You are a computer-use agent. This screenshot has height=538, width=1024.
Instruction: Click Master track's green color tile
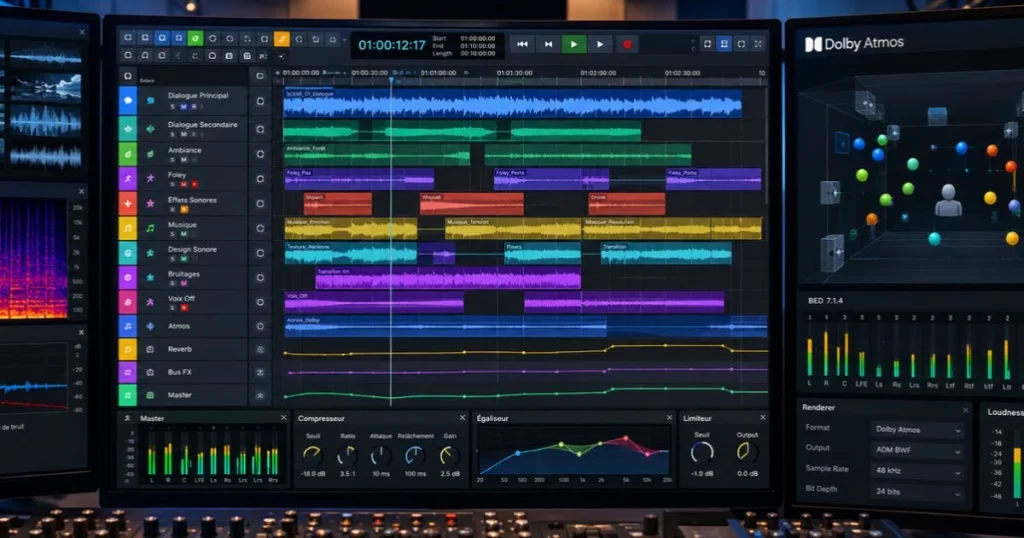click(x=128, y=395)
